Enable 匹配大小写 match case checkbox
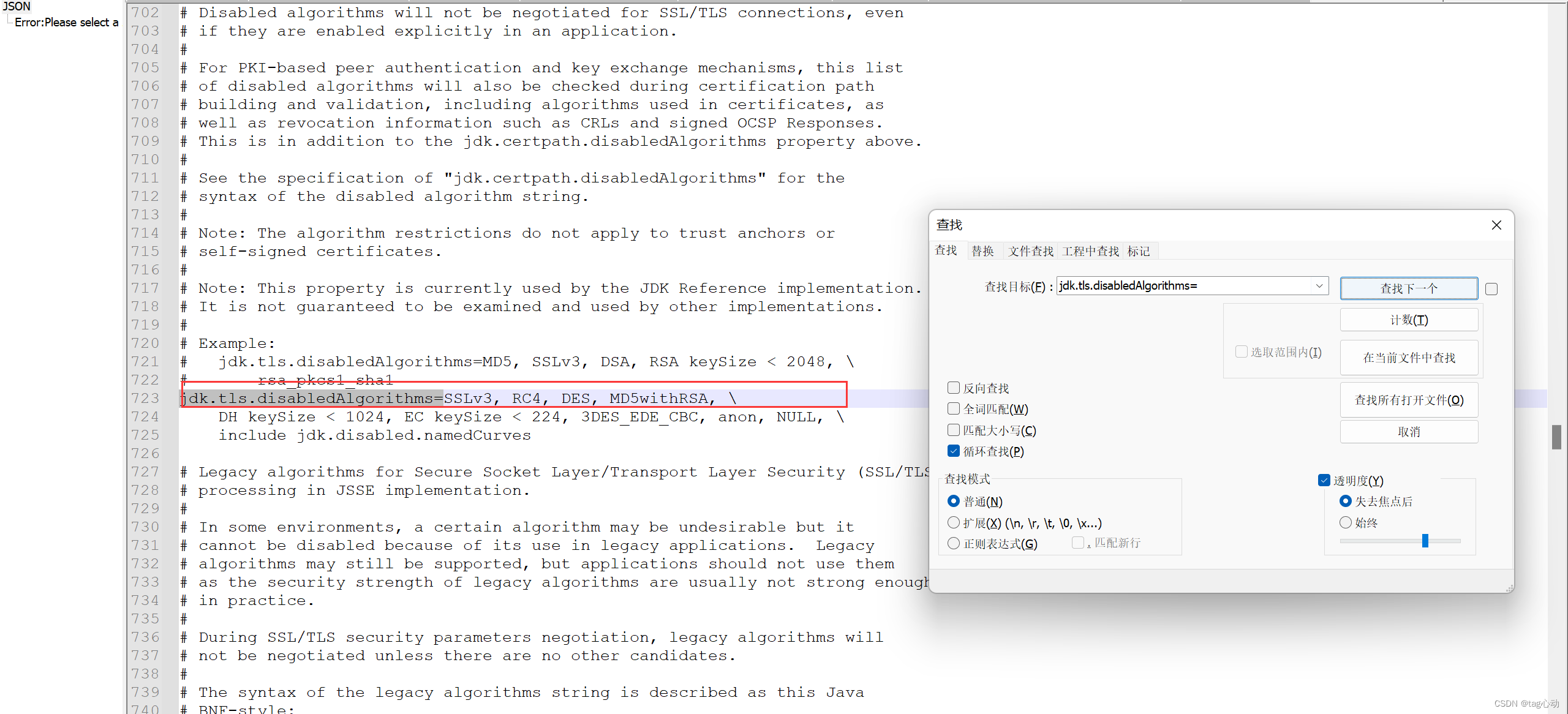The image size is (1568, 714). (x=954, y=430)
